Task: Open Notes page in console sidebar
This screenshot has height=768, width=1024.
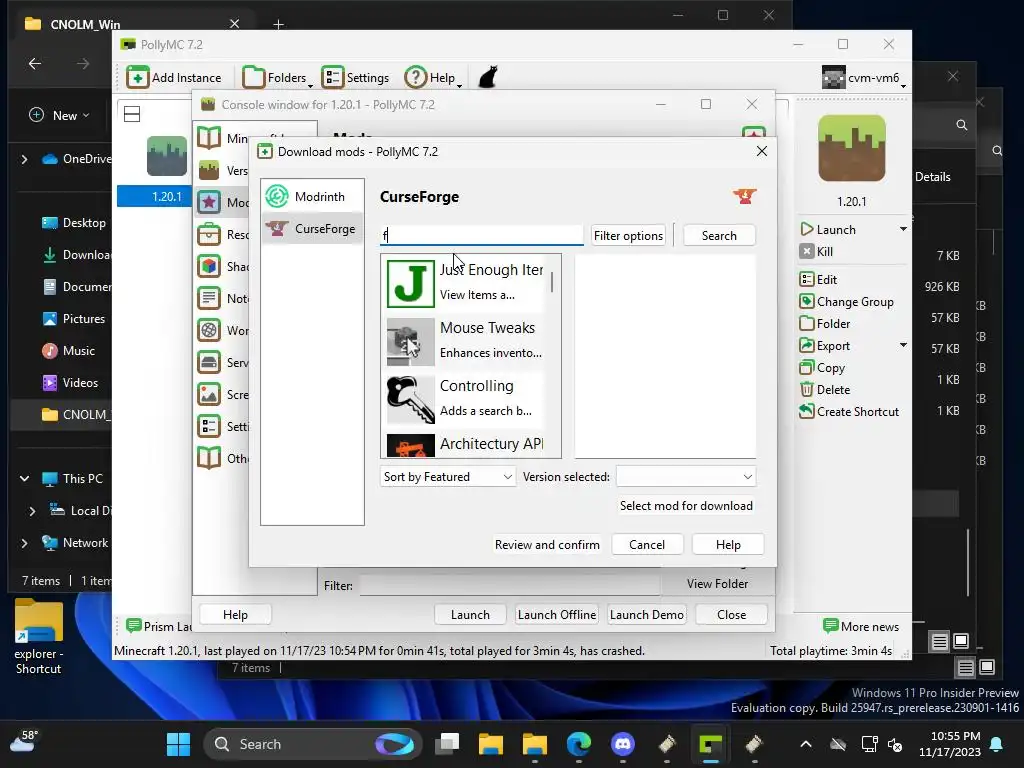Action: pos(223,298)
